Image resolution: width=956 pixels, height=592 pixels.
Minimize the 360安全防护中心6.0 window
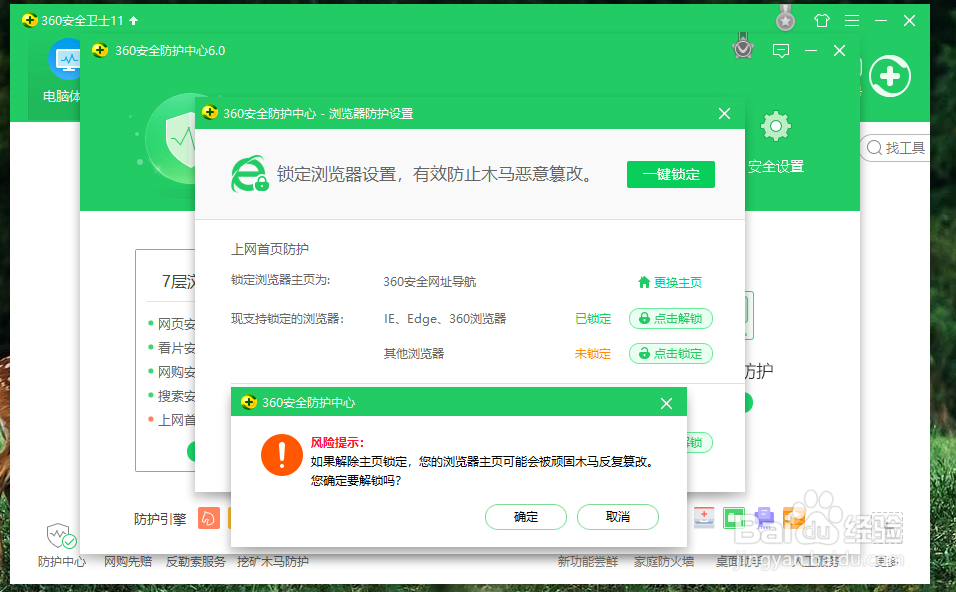point(811,51)
